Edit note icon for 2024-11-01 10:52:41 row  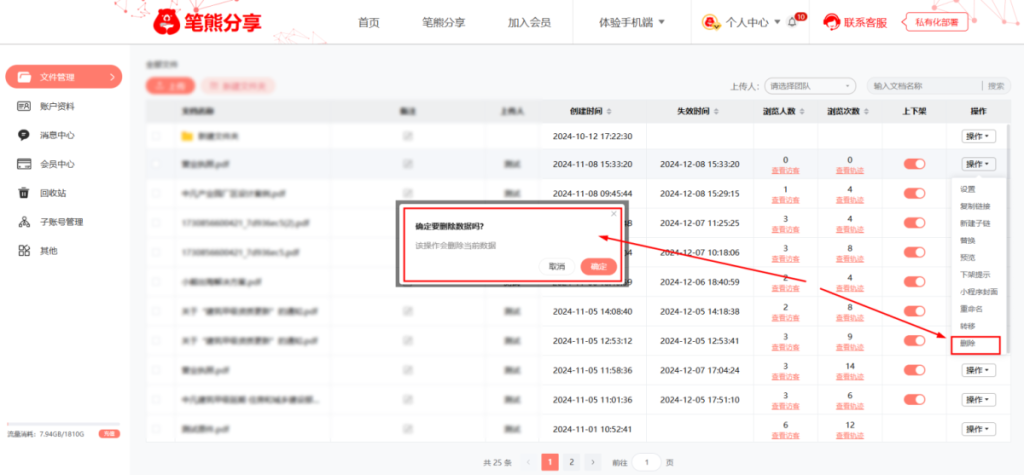(408, 429)
